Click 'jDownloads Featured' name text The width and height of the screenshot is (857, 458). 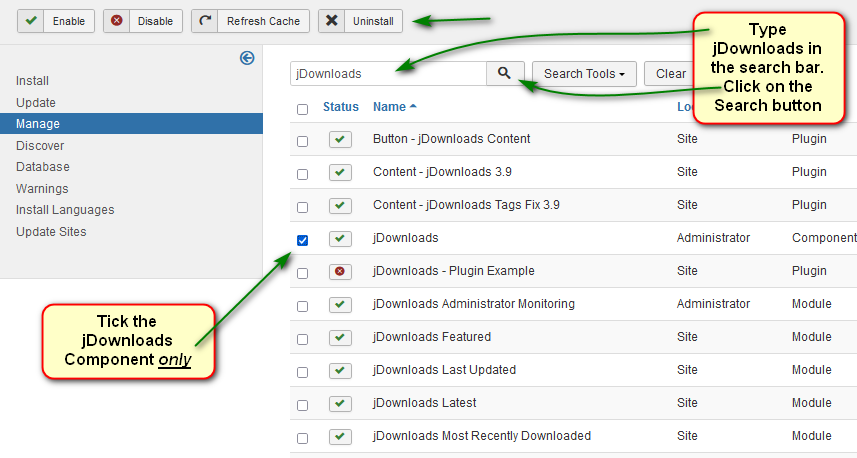click(x=432, y=337)
